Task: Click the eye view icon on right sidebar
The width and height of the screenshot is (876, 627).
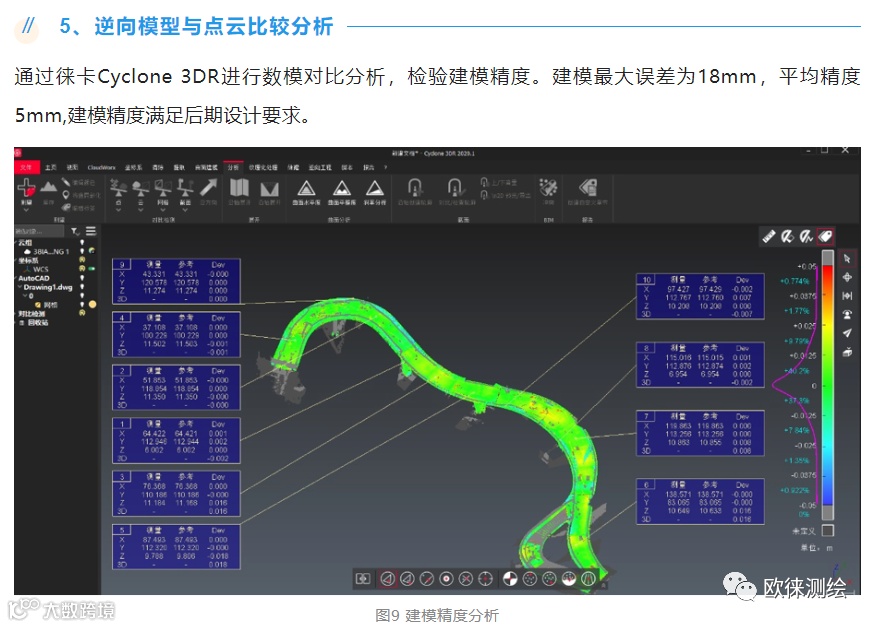Action: (847, 315)
